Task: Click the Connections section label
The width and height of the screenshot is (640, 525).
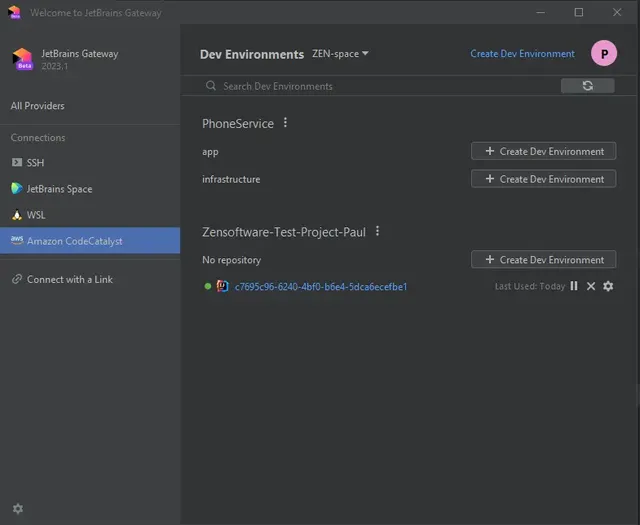Action: pyautogui.click(x=38, y=138)
